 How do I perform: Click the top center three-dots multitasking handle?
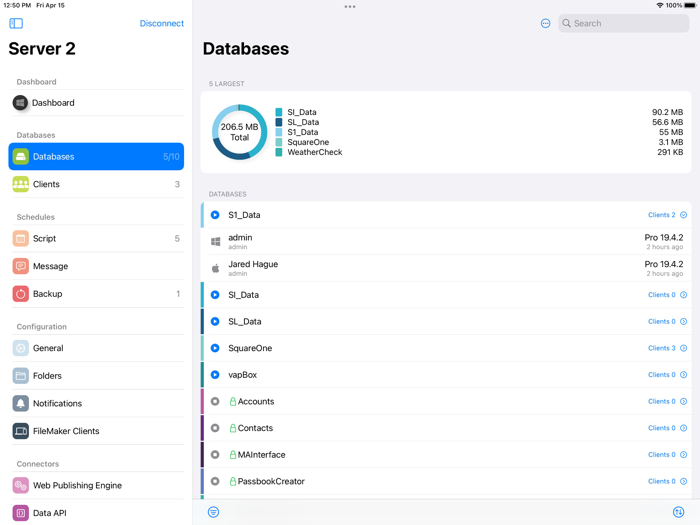pyautogui.click(x=350, y=7)
